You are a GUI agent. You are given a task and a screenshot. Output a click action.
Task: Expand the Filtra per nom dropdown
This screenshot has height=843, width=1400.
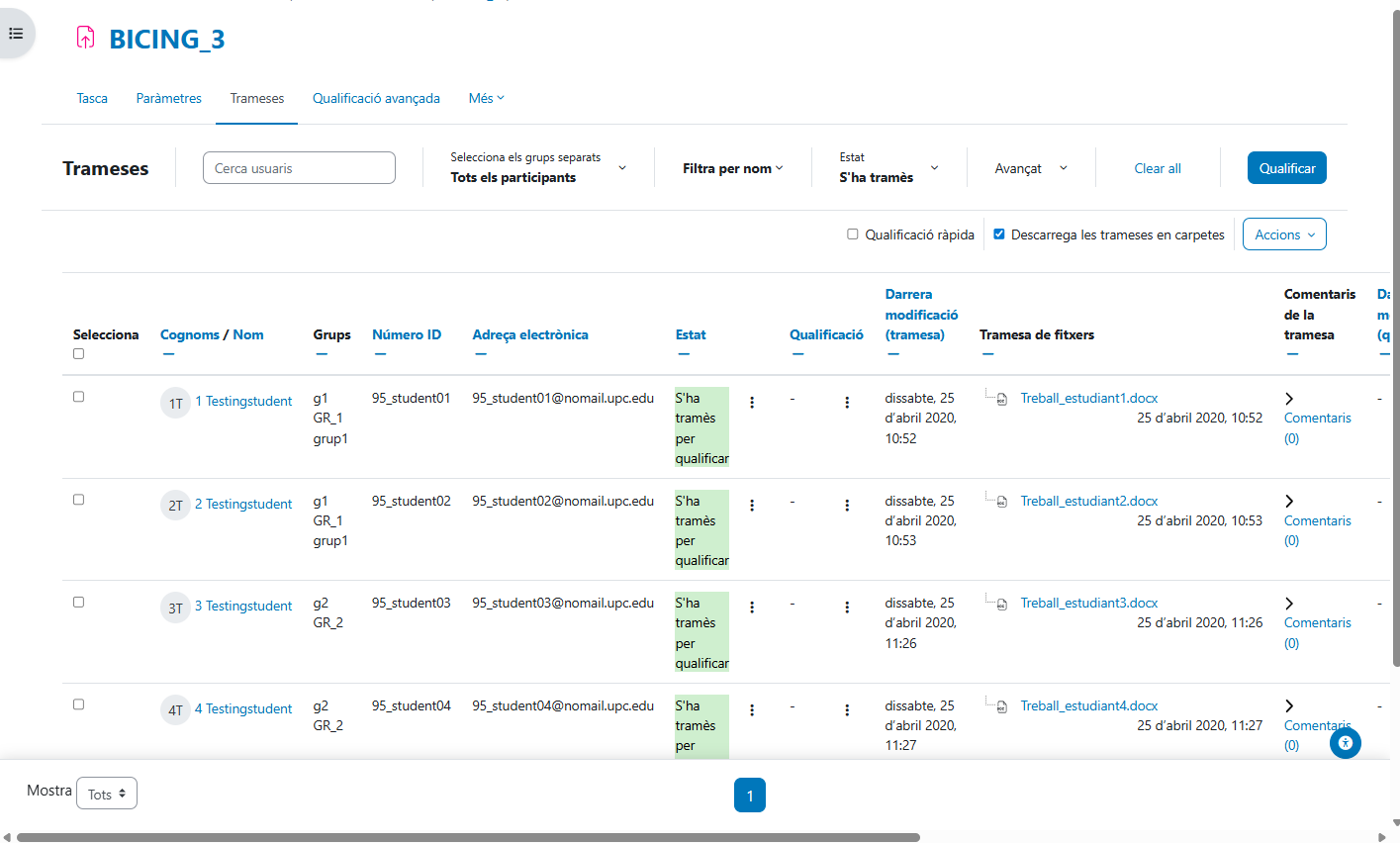pos(732,168)
